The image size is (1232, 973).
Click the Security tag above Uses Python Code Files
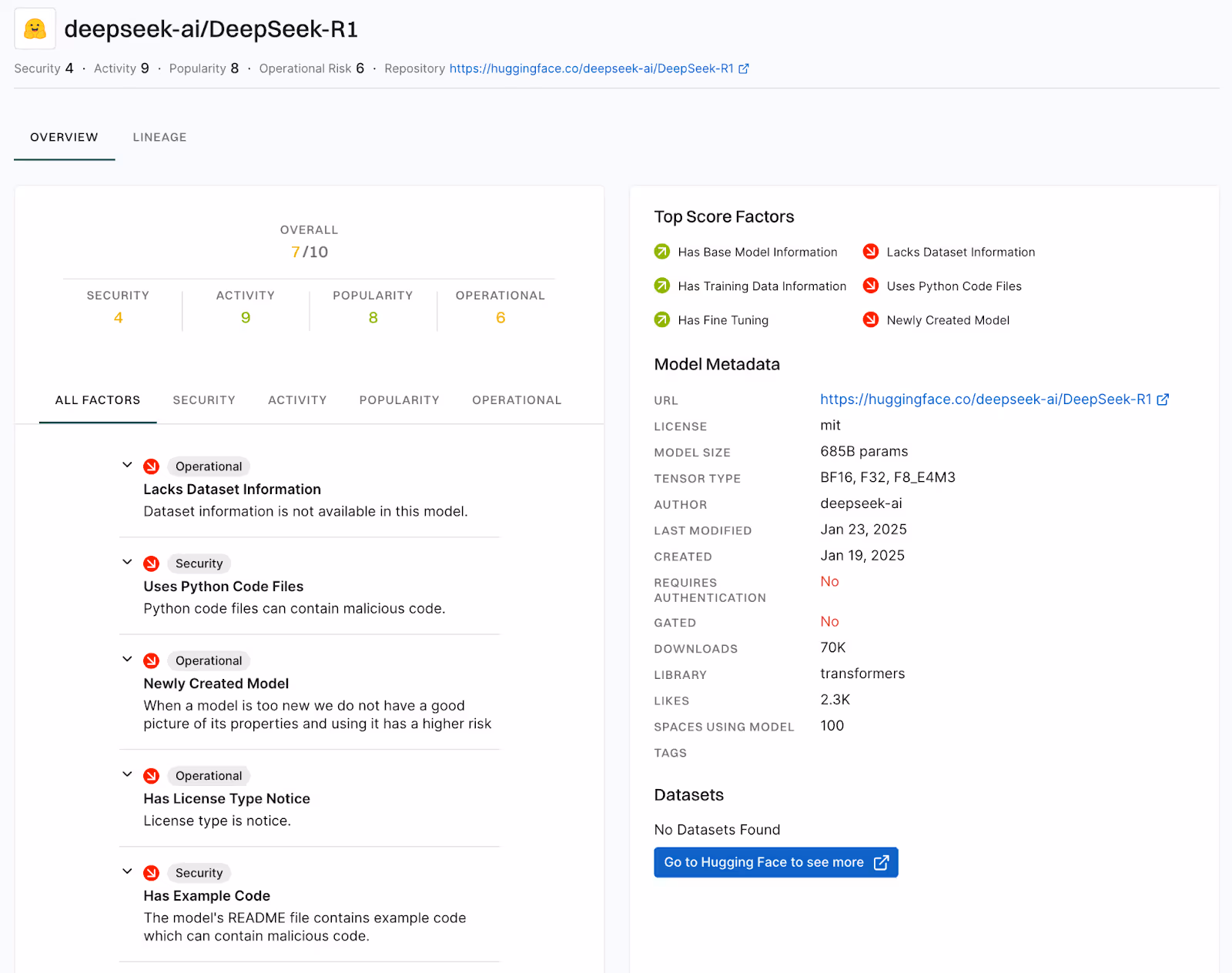[199, 563]
